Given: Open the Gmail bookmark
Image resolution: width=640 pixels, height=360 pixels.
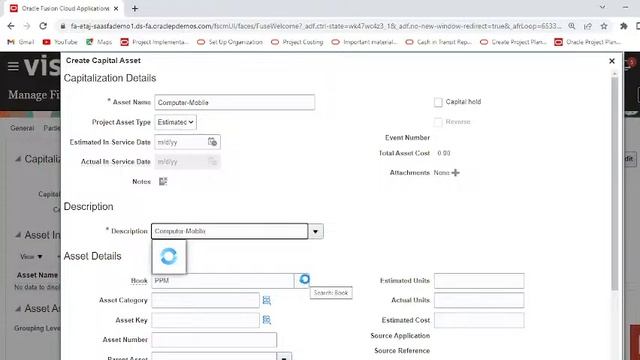Looking at the screenshot, I should [x=21, y=42].
